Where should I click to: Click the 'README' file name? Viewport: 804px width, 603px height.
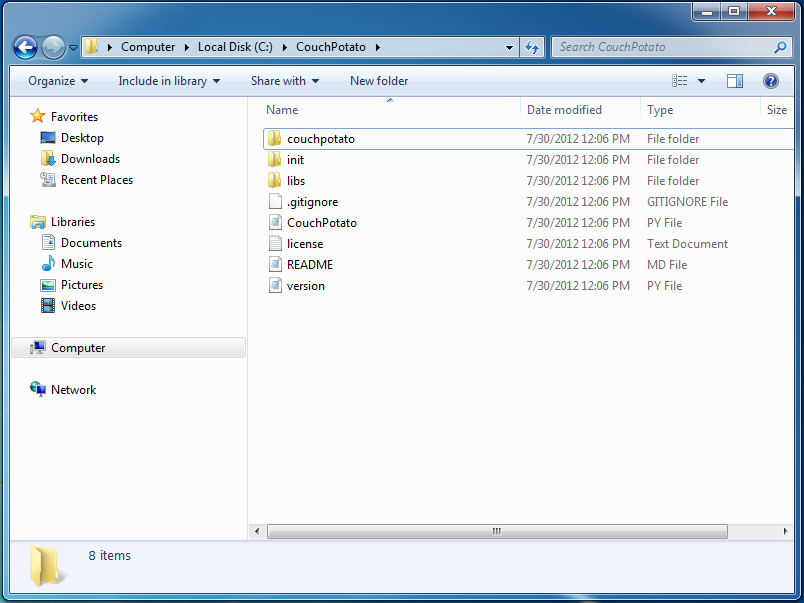click(x=310, y=265)
